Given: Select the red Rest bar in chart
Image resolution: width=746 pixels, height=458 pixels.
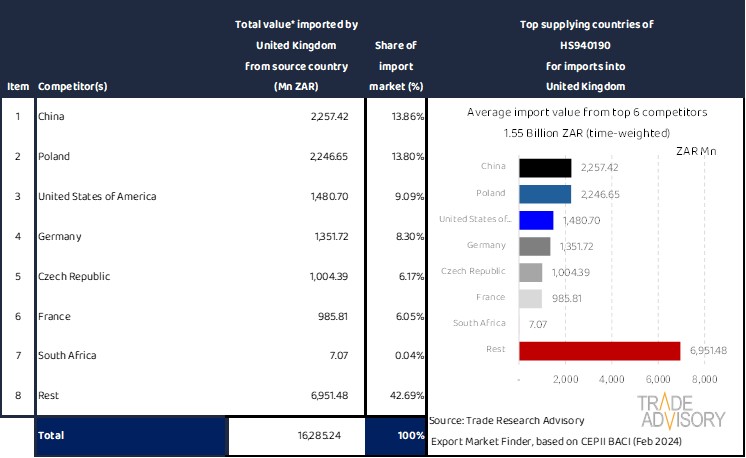Looking at the screenshot, I should pyautogui.click(x=599, y=350).
